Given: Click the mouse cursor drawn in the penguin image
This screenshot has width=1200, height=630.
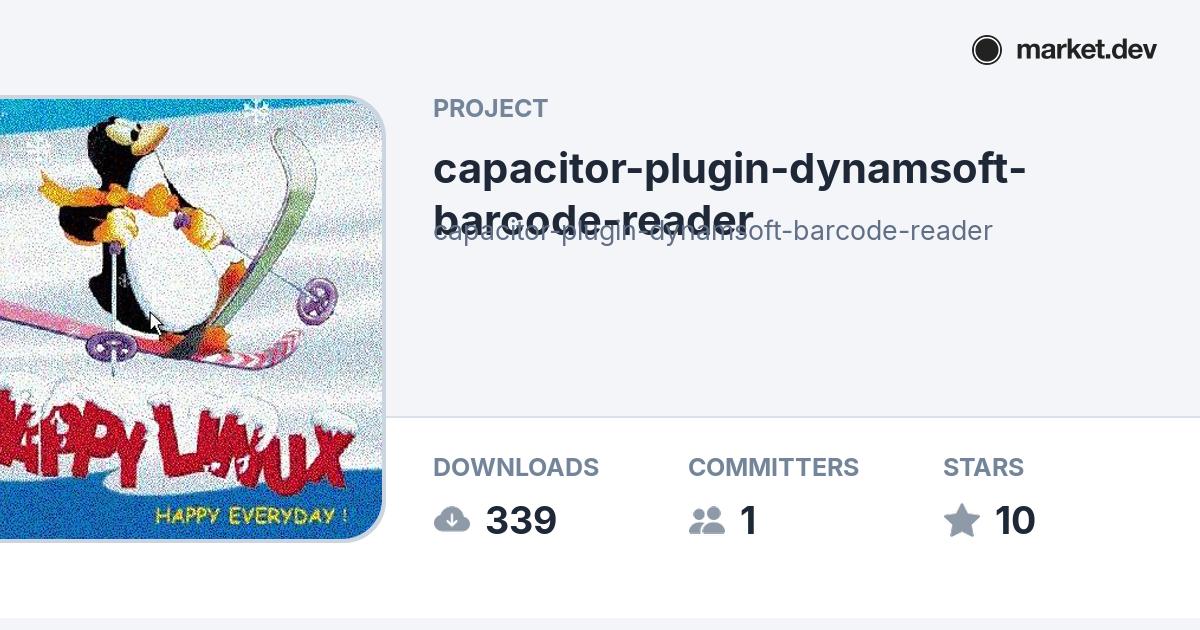Looking at the screenshot, I should coord(155,323).
